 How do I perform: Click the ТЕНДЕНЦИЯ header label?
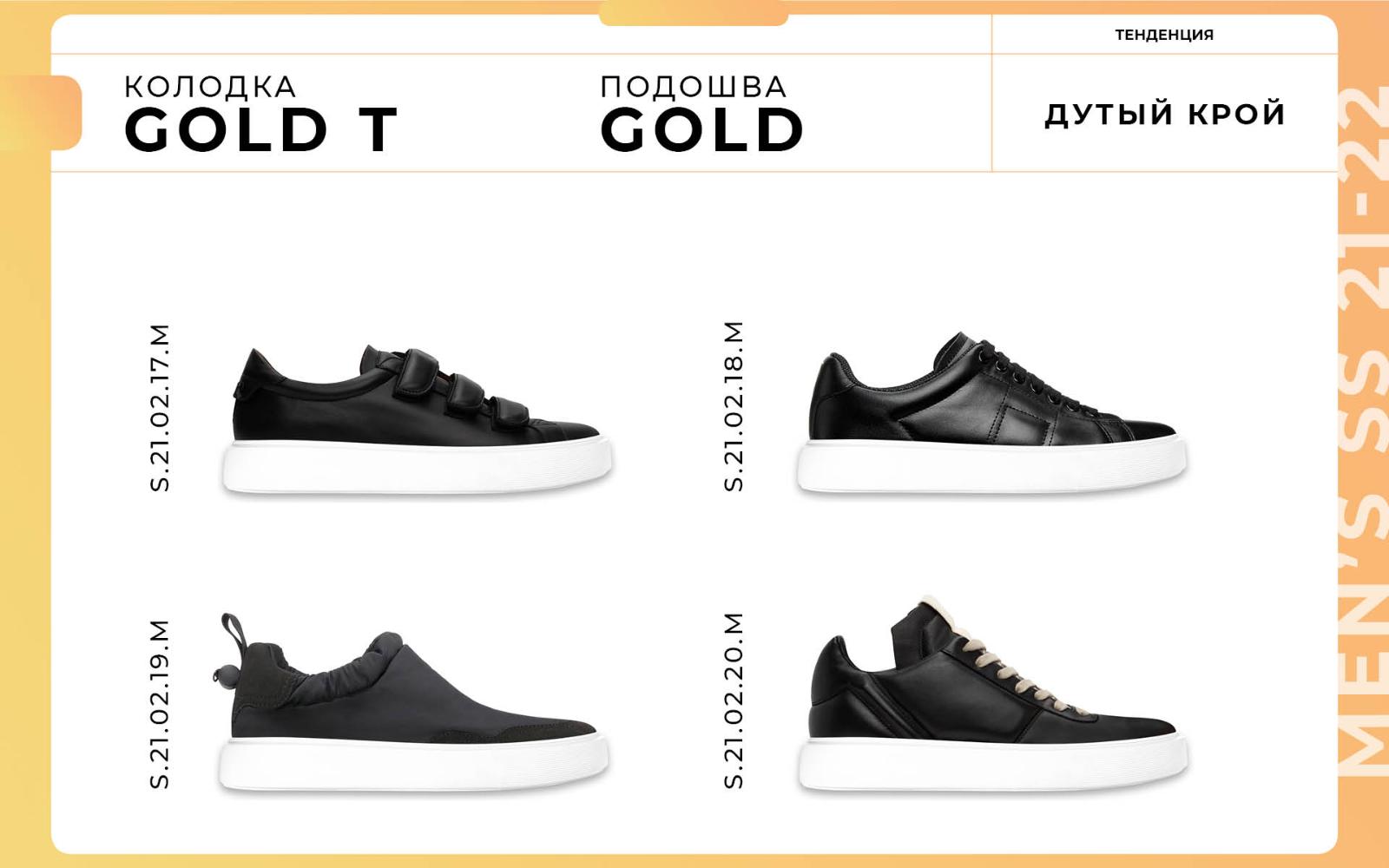pyautogui.click(x=1164, y=35)
